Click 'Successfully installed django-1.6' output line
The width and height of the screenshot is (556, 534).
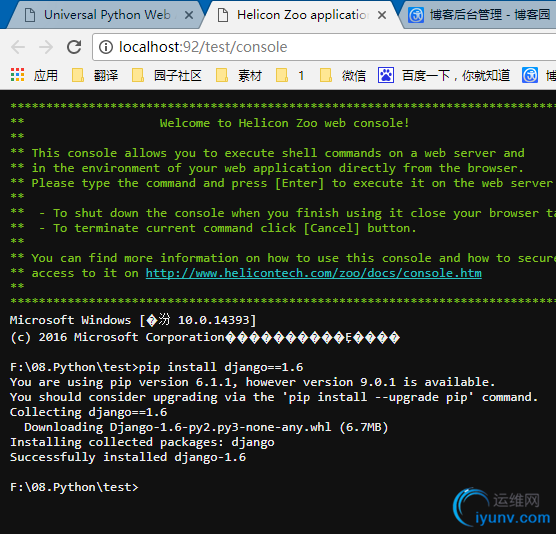(x=128, y=457)
